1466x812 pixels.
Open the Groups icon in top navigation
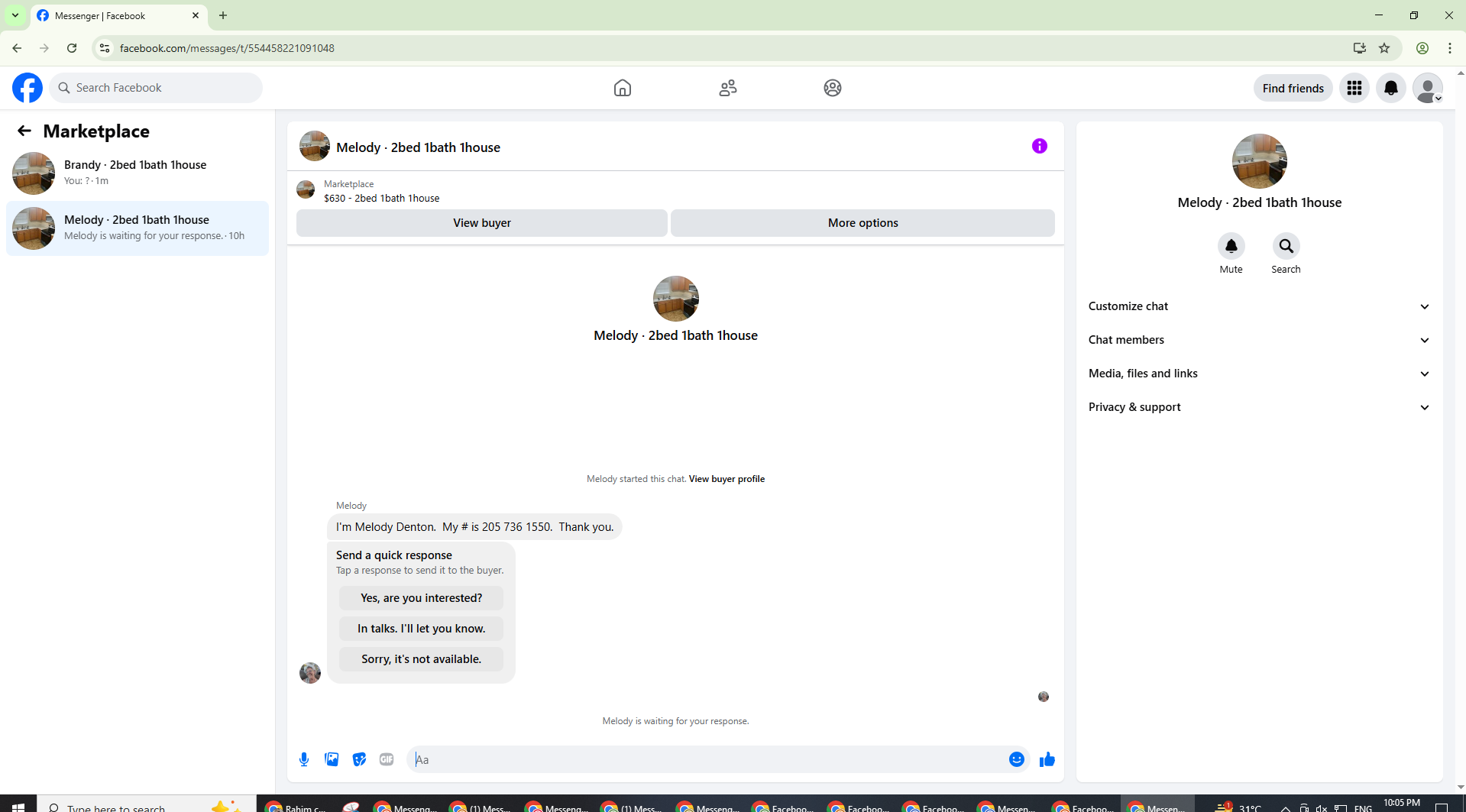pos(833,88)
